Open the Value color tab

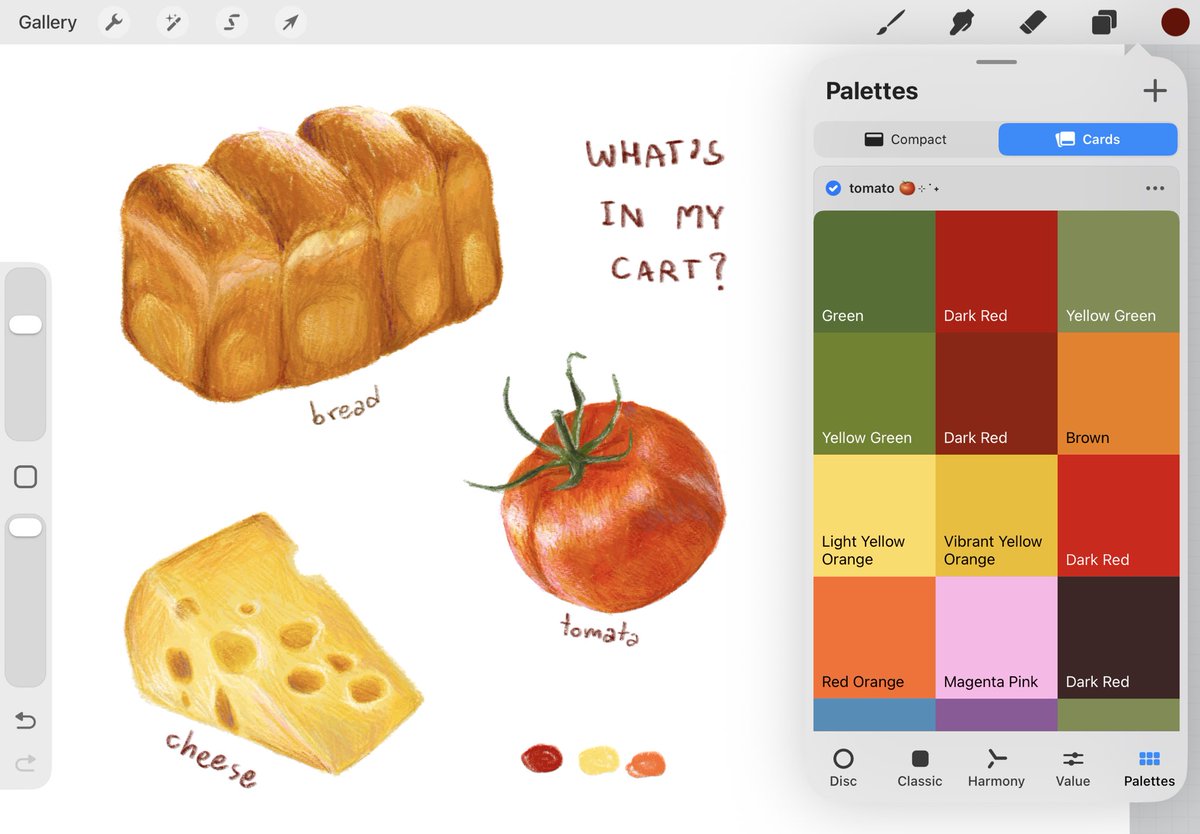tap(1073, 768)
